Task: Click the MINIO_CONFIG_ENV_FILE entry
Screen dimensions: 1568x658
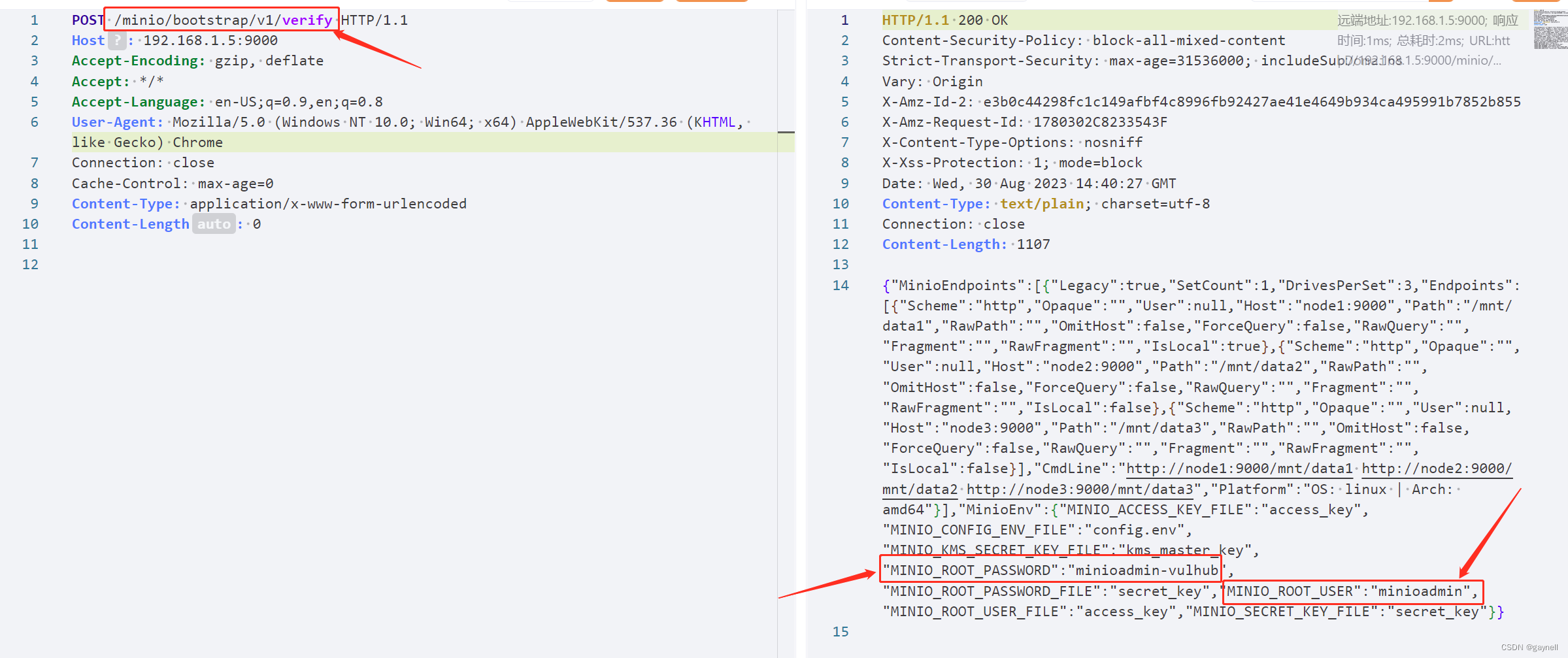Action: pyautogui.click(x=1037, y=530)
